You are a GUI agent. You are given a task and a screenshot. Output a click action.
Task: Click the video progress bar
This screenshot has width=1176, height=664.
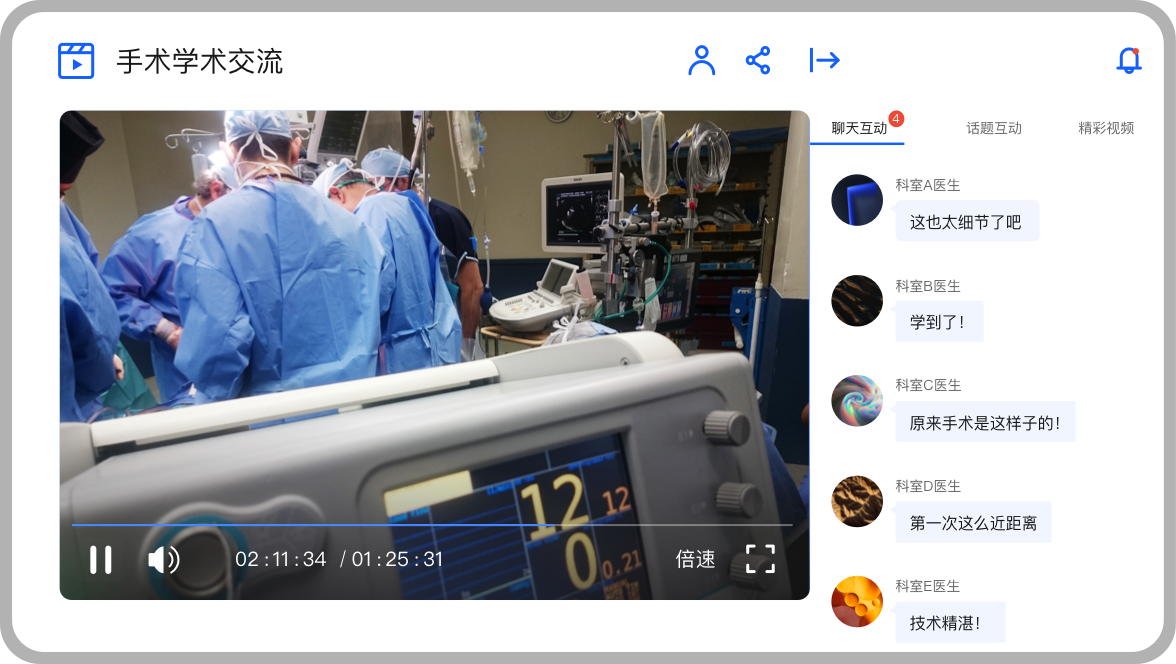432,524
